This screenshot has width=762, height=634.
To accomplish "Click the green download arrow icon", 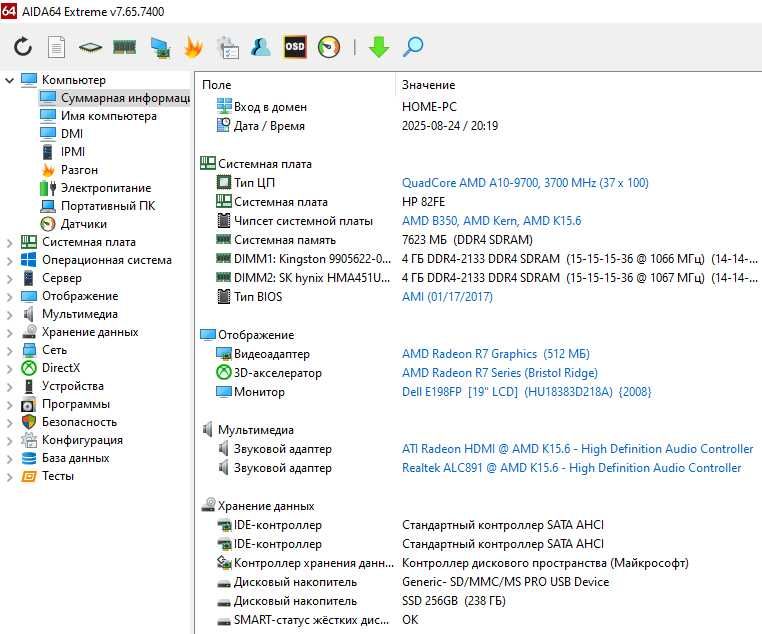I will pos(379,47).
